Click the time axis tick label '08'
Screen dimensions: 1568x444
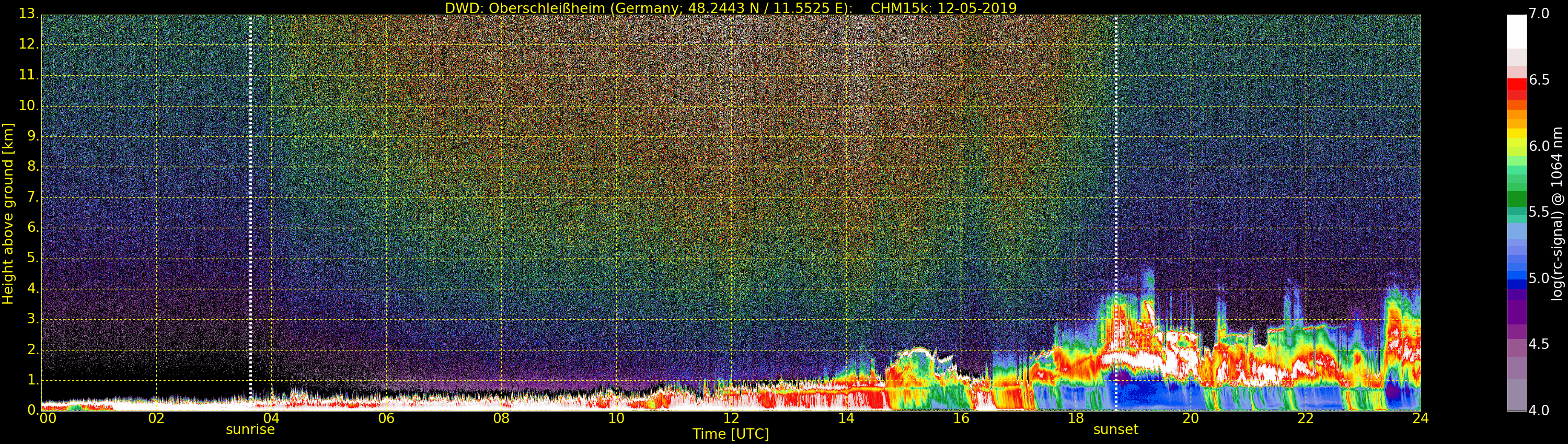coord(501,418)
